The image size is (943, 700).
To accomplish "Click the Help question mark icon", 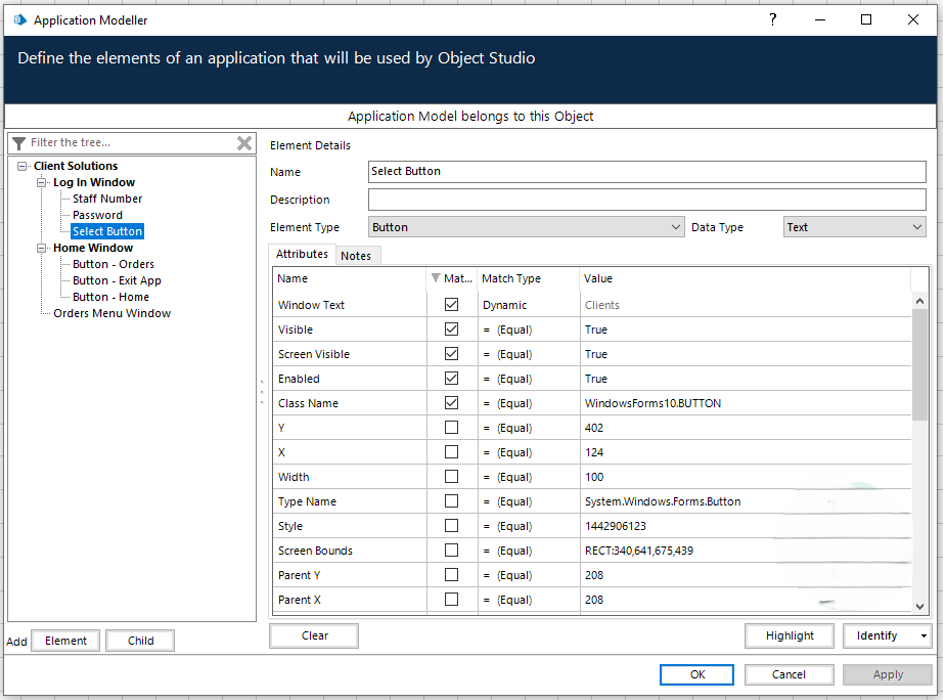I will click(x=772, y=20).
